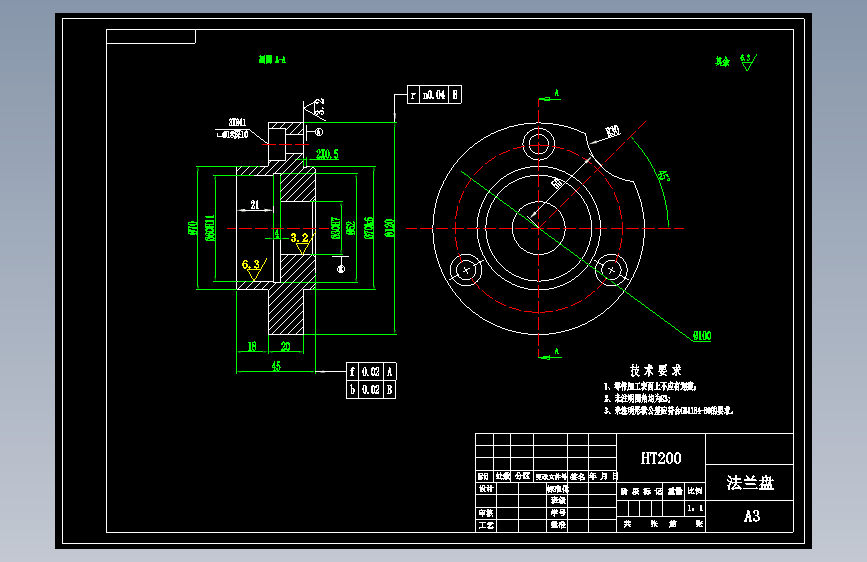867x562 pixels.
Task: Select the 年 月 日 date header cell
Action: point(603,476)
